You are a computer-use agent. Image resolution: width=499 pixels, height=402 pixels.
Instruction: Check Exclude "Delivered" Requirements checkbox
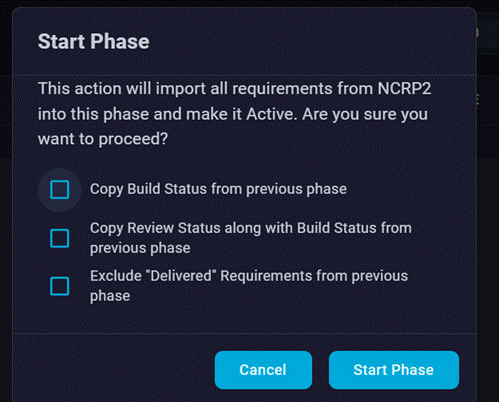[60, 286]
